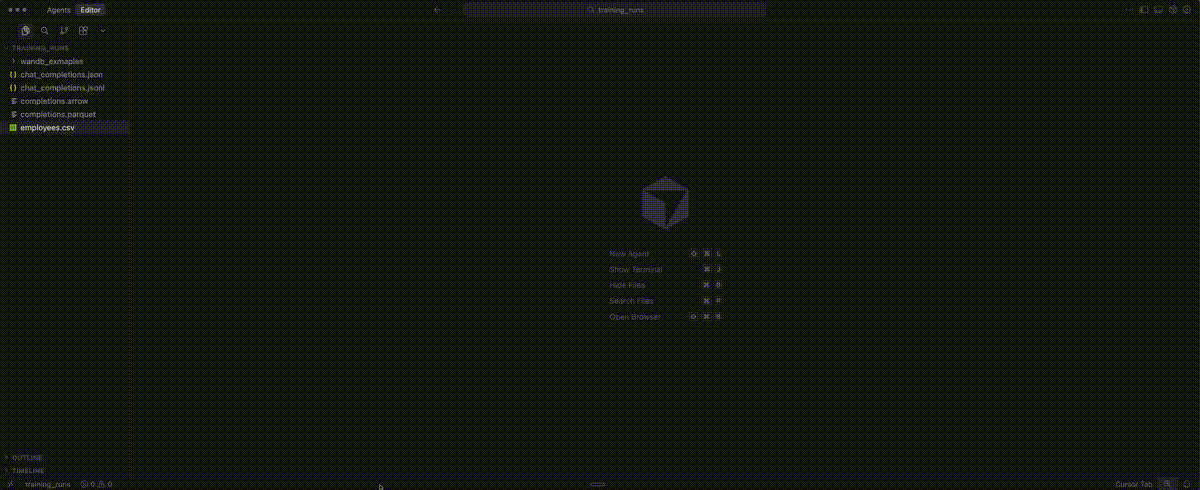The image size is (1200, 490).
Task: Open the Search view in sidebar
Action: [x=45, y=31]
